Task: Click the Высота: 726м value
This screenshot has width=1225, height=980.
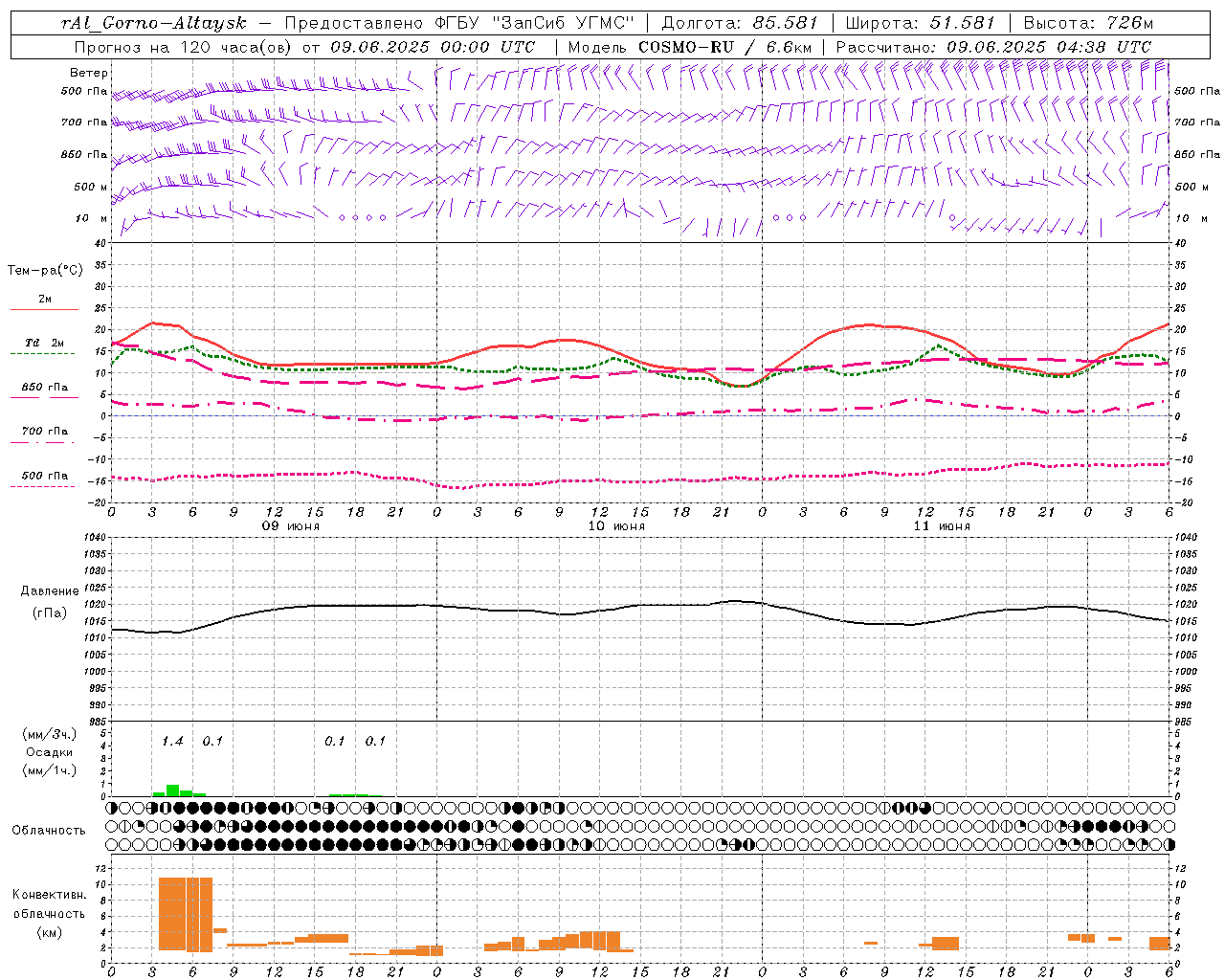Action: [x=1088, y=23]
